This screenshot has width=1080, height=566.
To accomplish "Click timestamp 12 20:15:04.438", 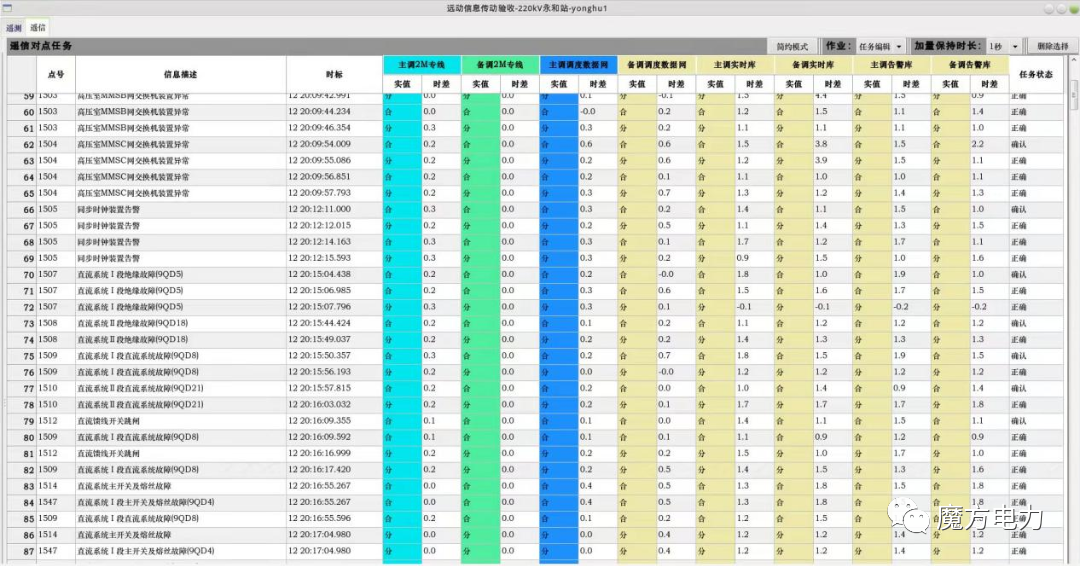I will (x=319, y=274).
